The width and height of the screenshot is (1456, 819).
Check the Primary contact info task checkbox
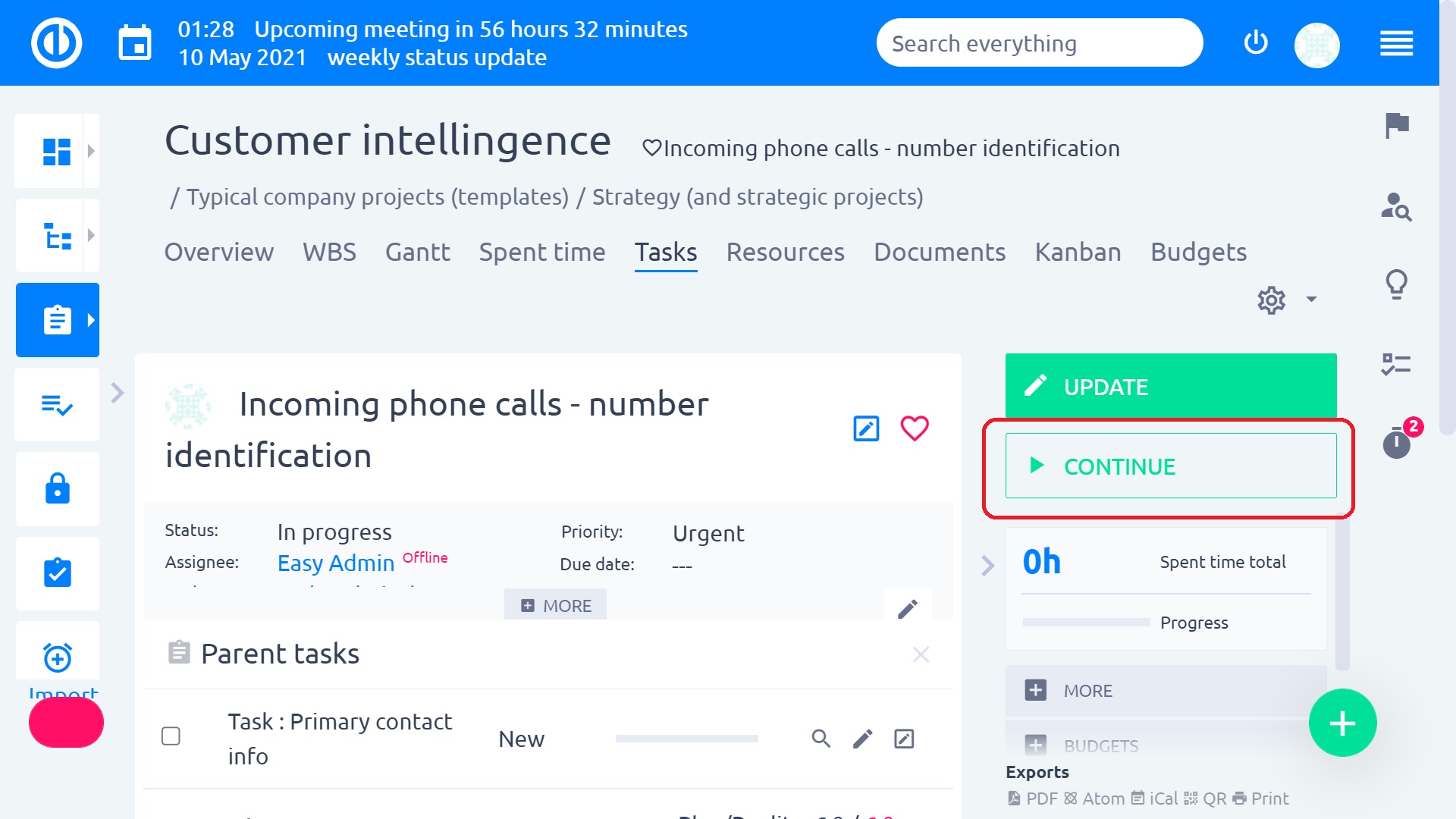171,736
